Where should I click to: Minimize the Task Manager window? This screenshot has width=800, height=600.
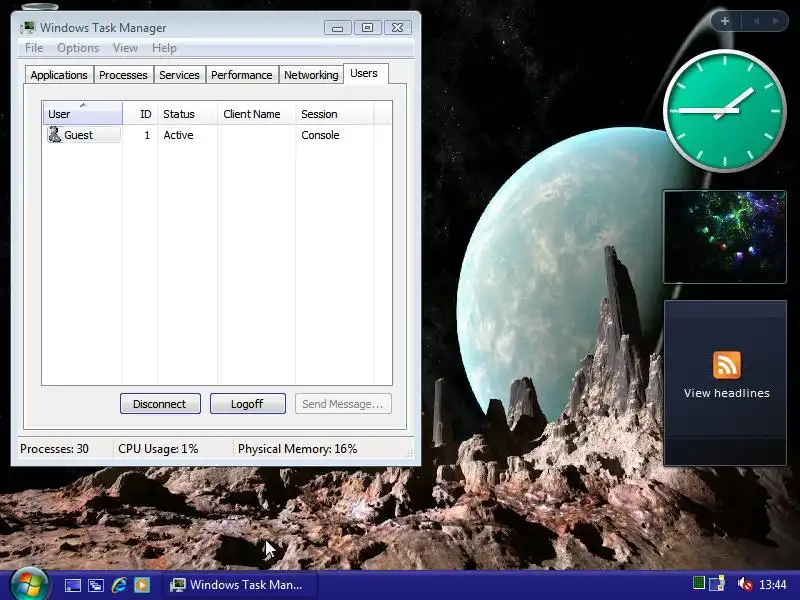click(338, 28)
